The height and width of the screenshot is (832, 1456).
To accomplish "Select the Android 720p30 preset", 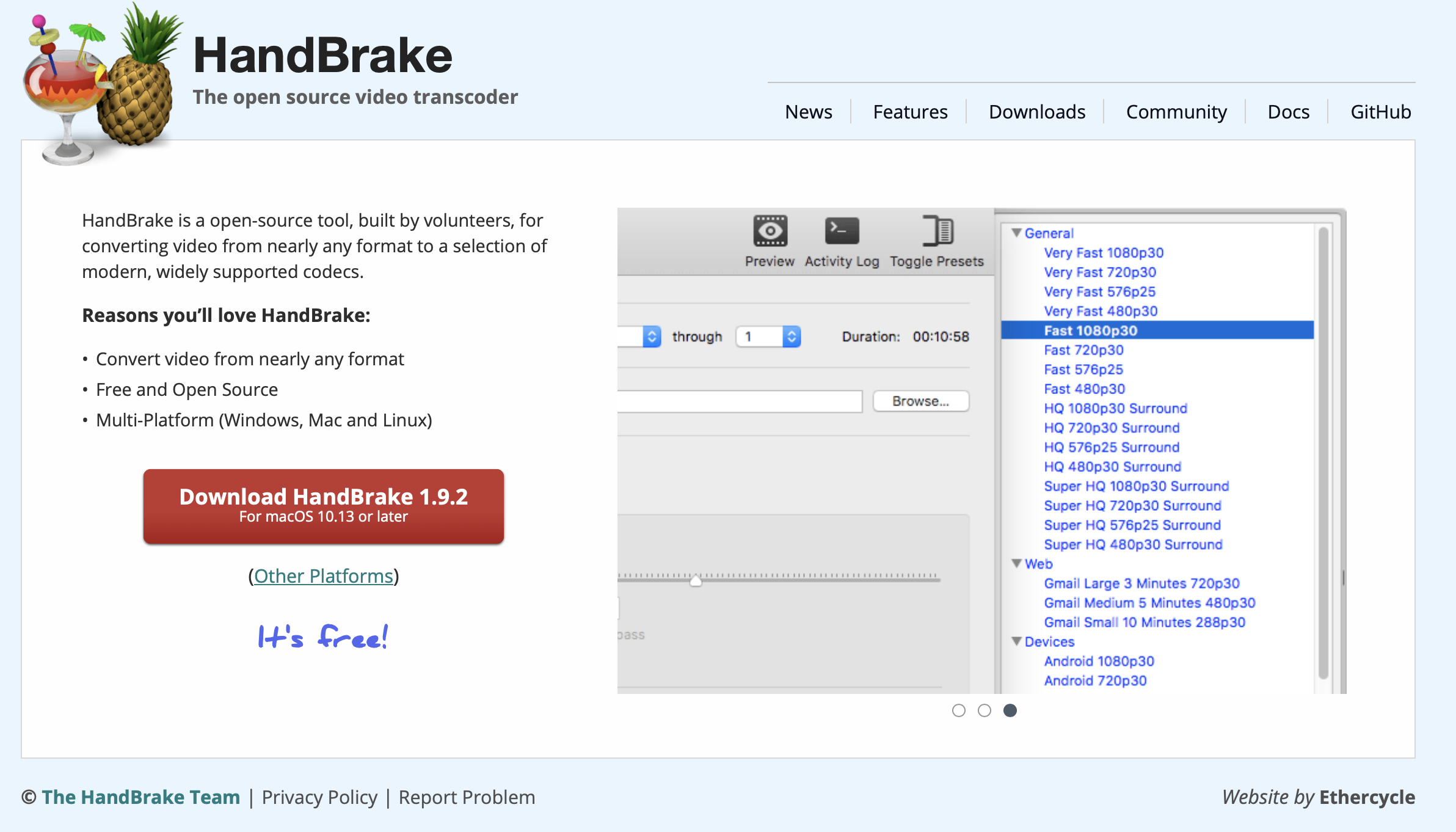I will tap(1095, 681).
